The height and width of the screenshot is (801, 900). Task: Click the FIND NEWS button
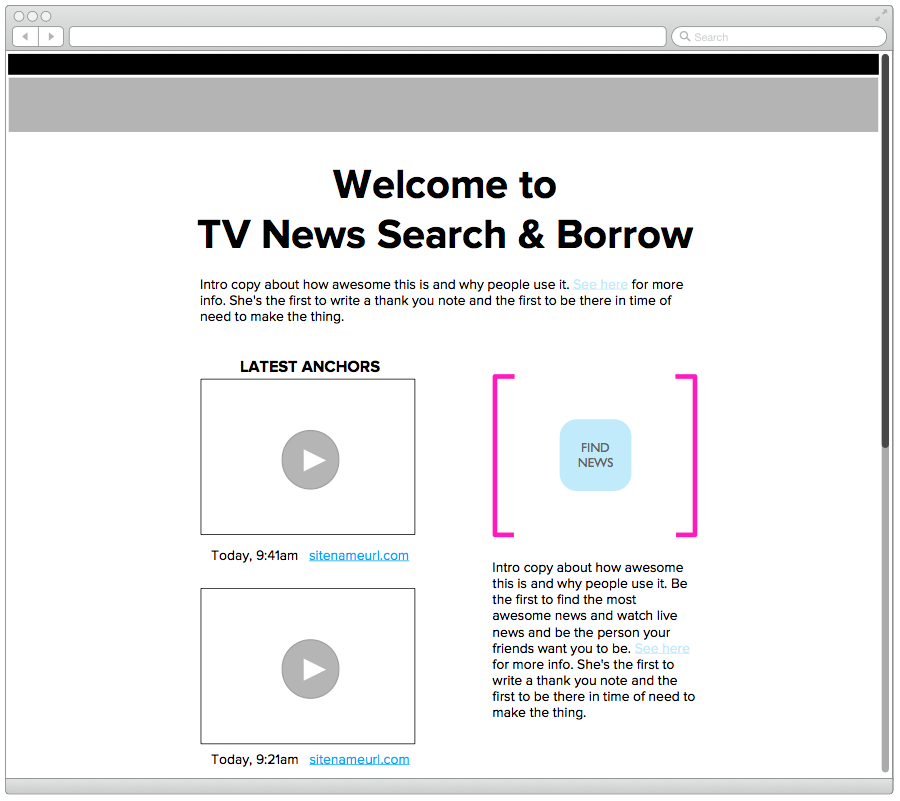[x=595, y=455]
